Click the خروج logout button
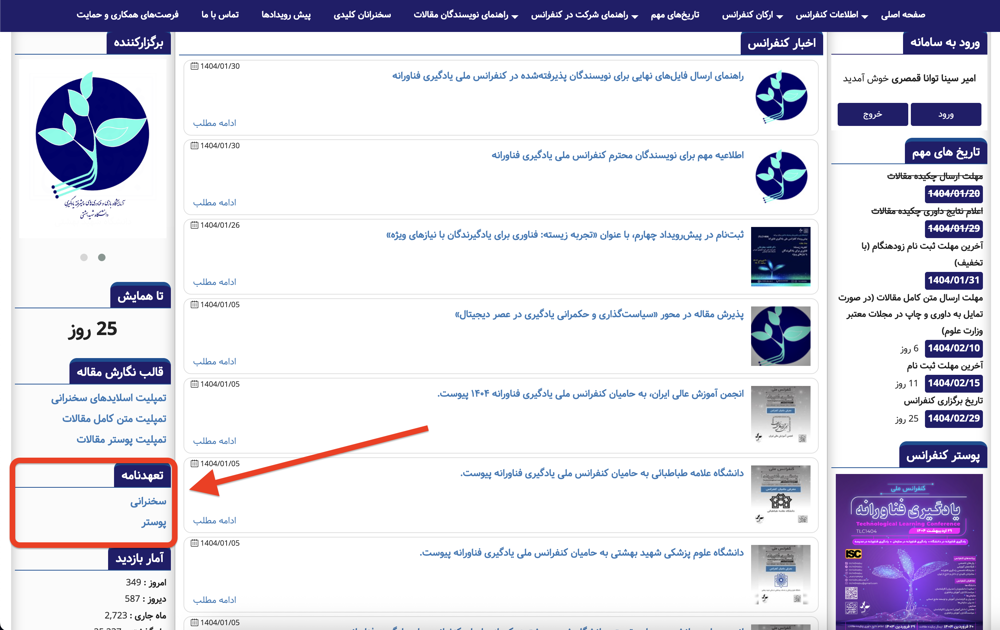1000x630 pixels. 872,114
